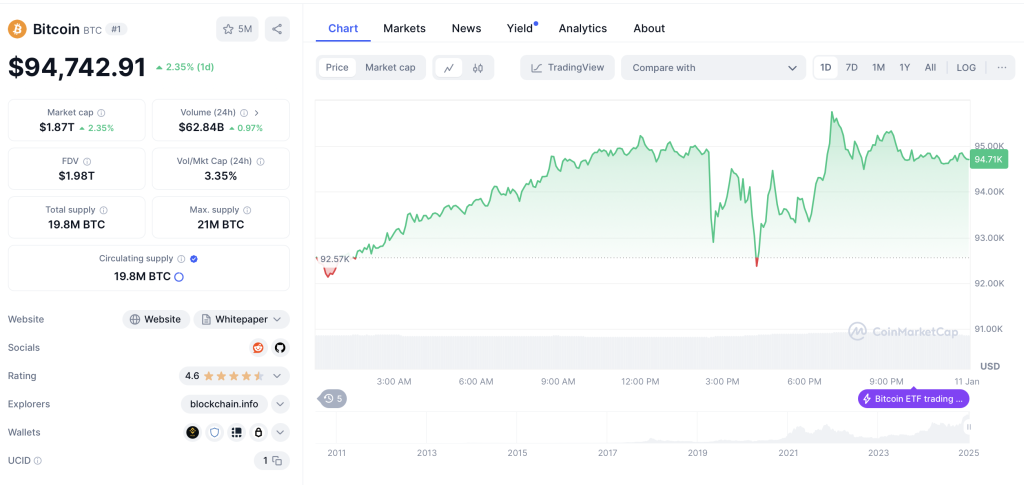The image size is (1024, 485).
Task: Add Bitcoin to watchlist with star button
Action: pyautogui.click(x=237, y=29)
